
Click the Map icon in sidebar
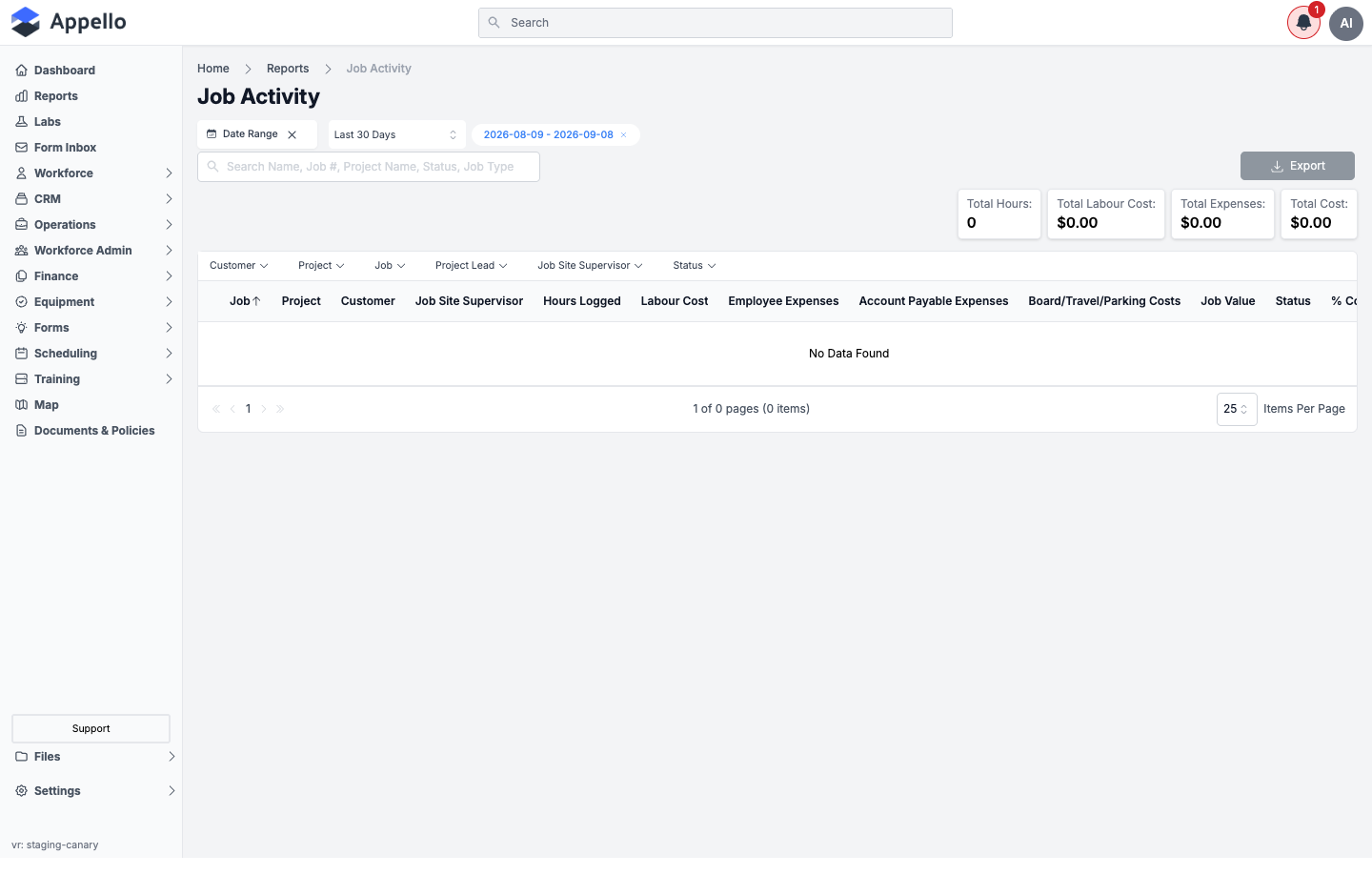point(21,405)
